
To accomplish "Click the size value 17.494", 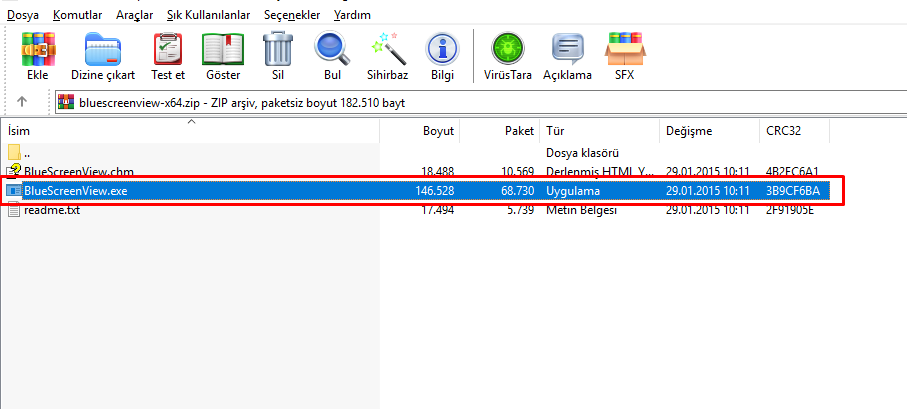I will [x=437, y=210].
